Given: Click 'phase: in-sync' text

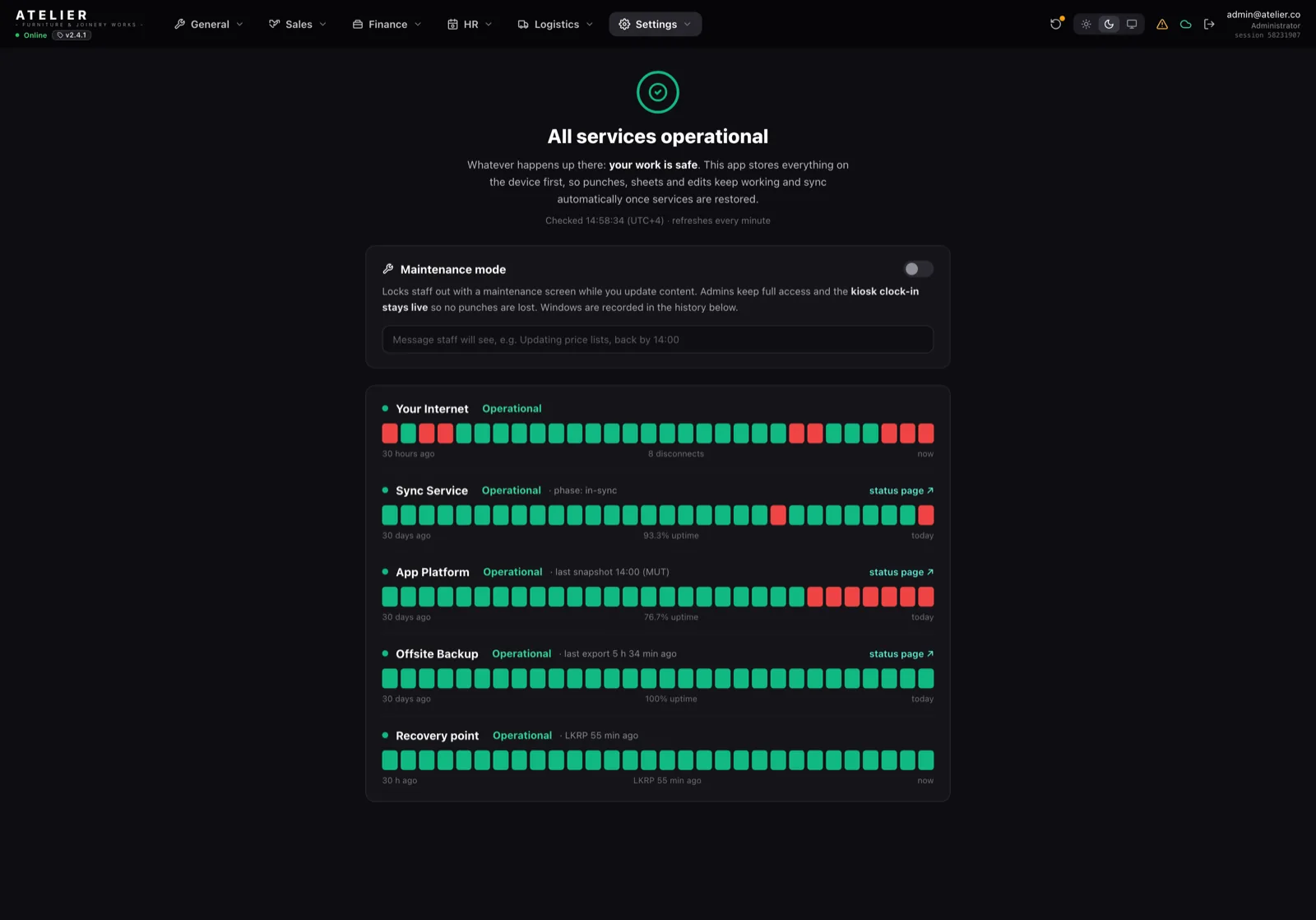Looking at the screenshot, I should [x=585, y=490].
